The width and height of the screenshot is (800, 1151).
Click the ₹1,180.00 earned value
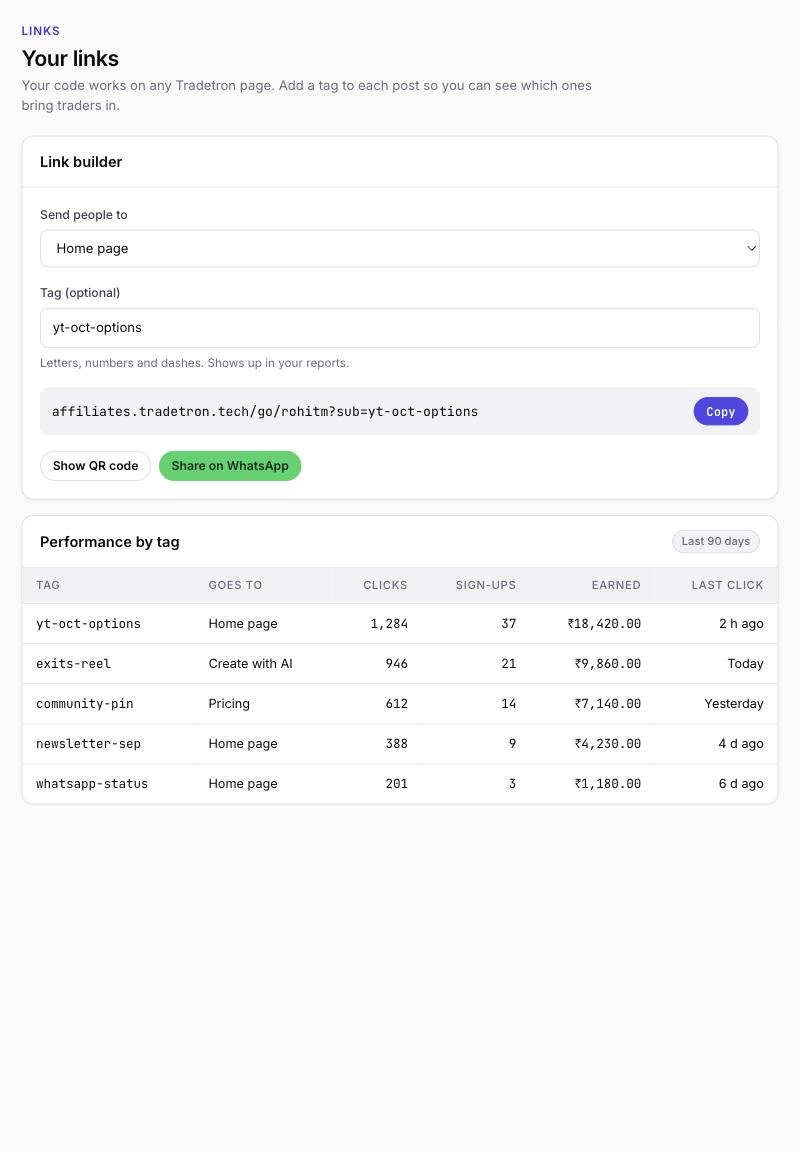(x=608, y=783)
